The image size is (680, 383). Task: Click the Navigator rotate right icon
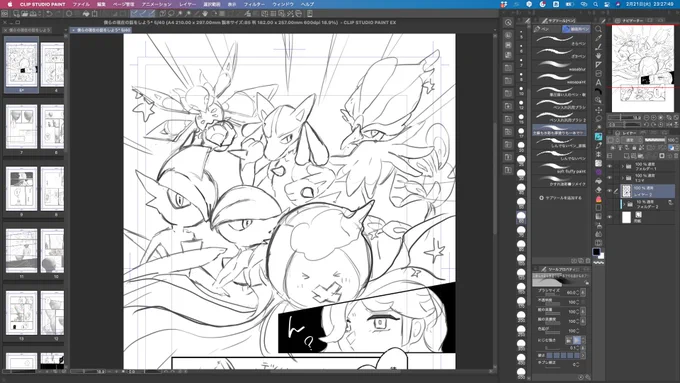(x=654, y=124)
